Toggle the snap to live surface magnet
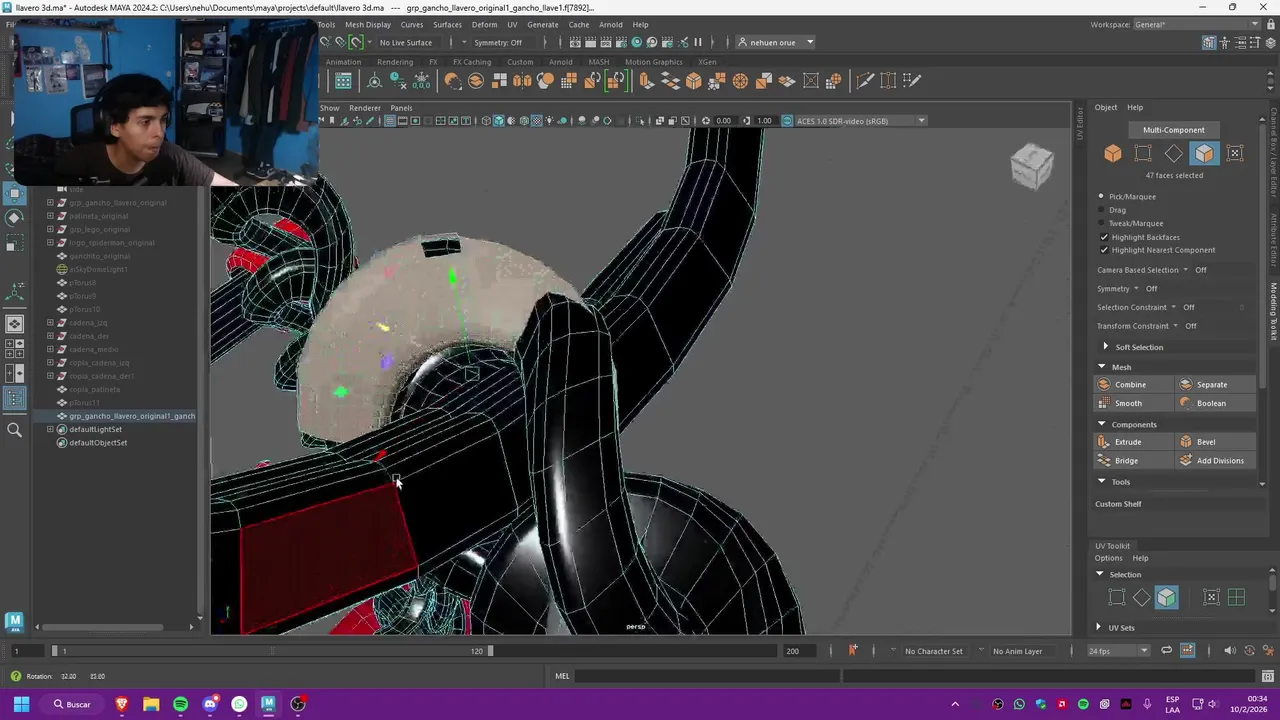The width and height of the screenshot is (1280, 720). point(356,42)
